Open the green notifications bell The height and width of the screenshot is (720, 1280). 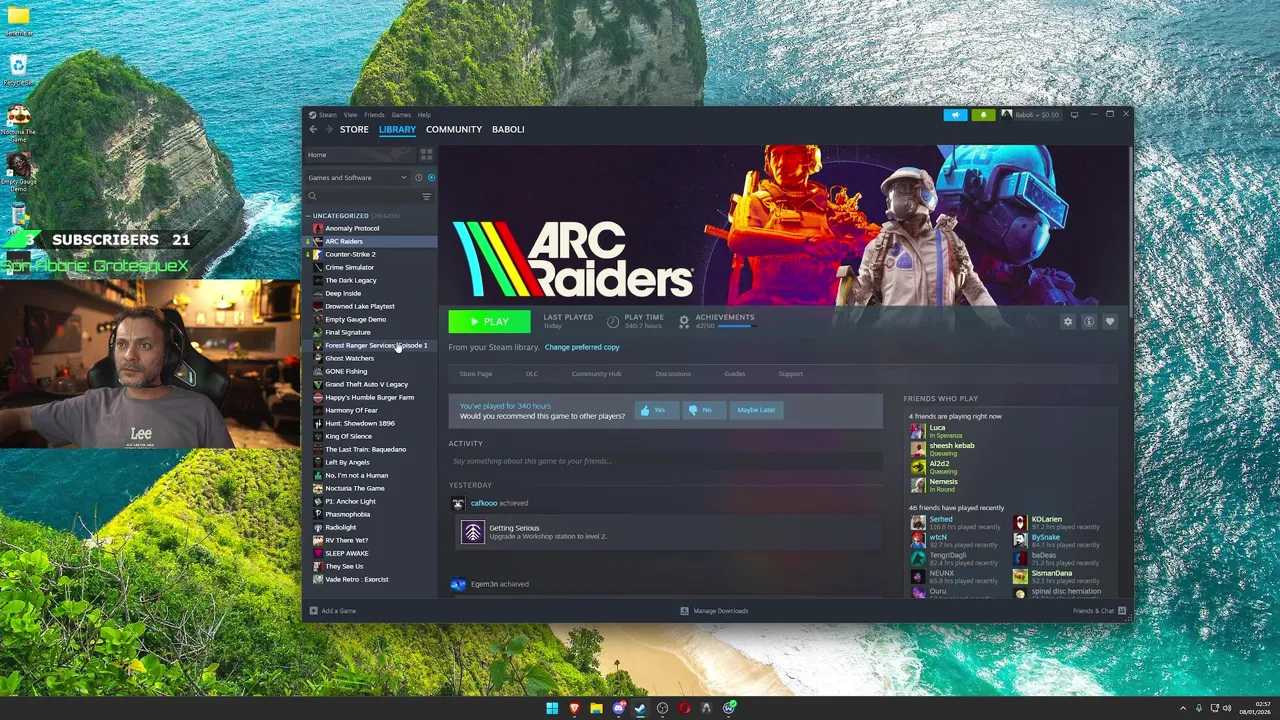tap(983, 115)
